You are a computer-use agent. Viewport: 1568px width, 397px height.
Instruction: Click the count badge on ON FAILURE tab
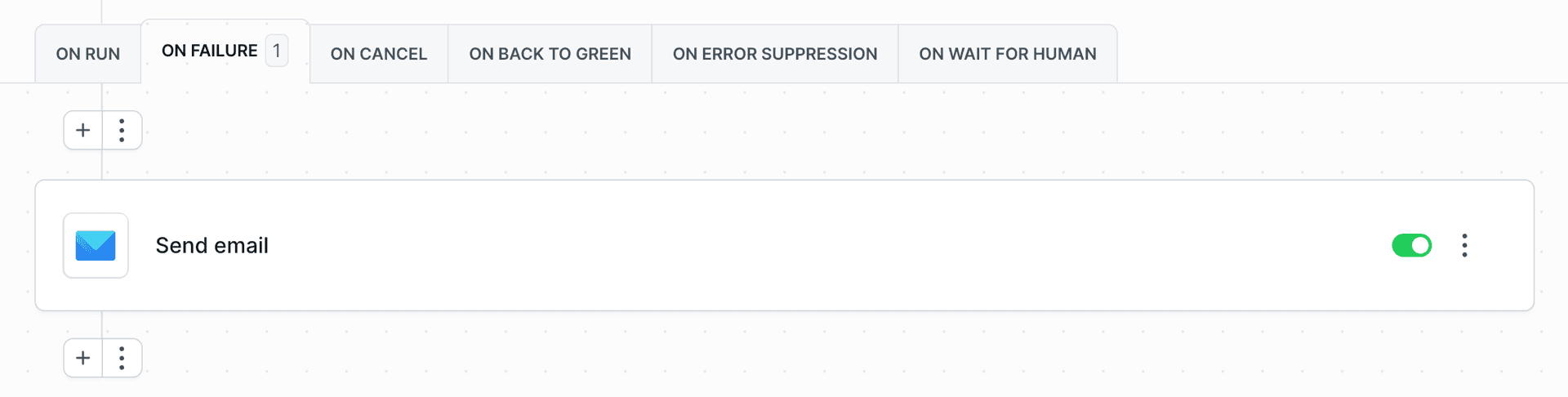(277, 51)
